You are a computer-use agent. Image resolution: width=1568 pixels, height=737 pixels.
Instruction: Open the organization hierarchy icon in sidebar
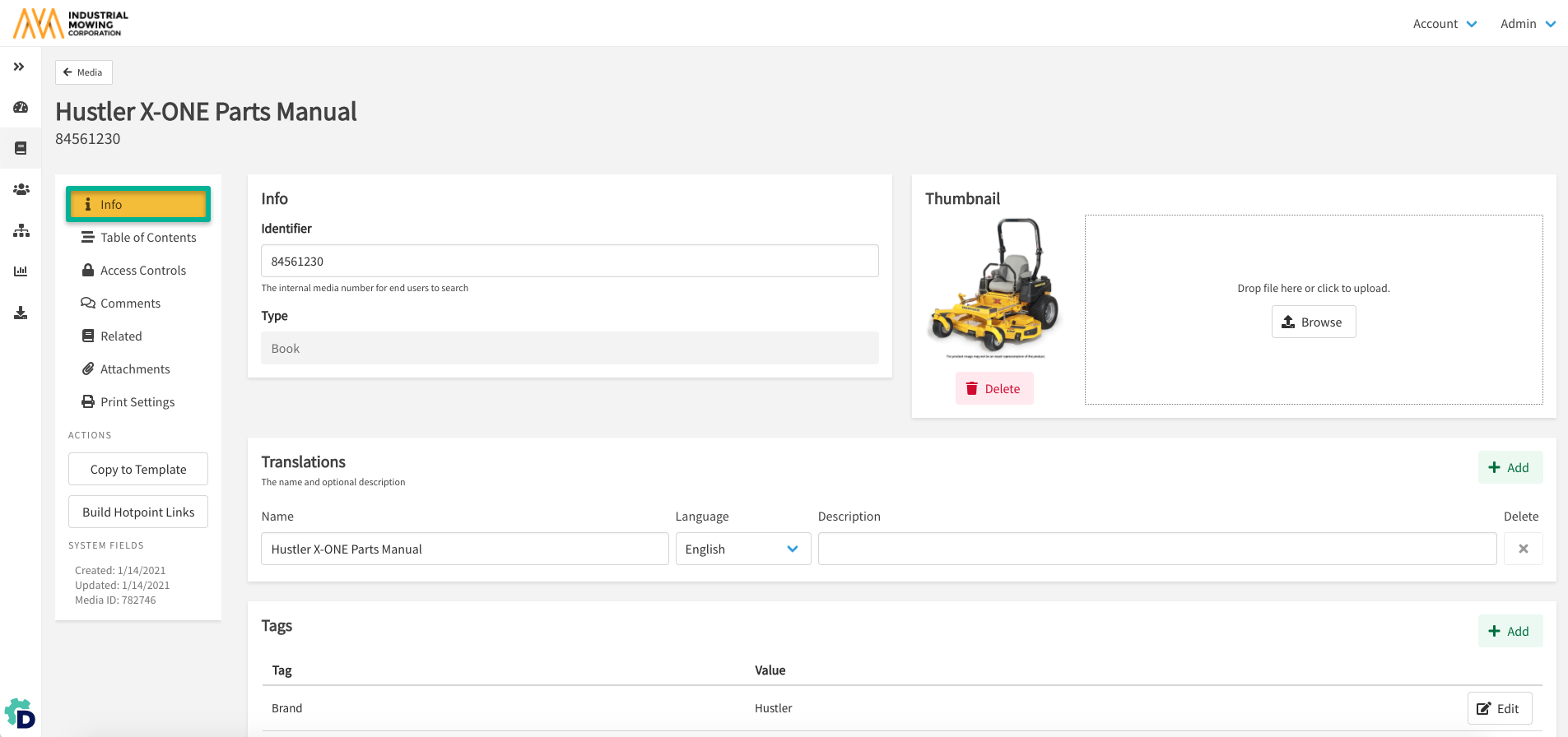21,230
